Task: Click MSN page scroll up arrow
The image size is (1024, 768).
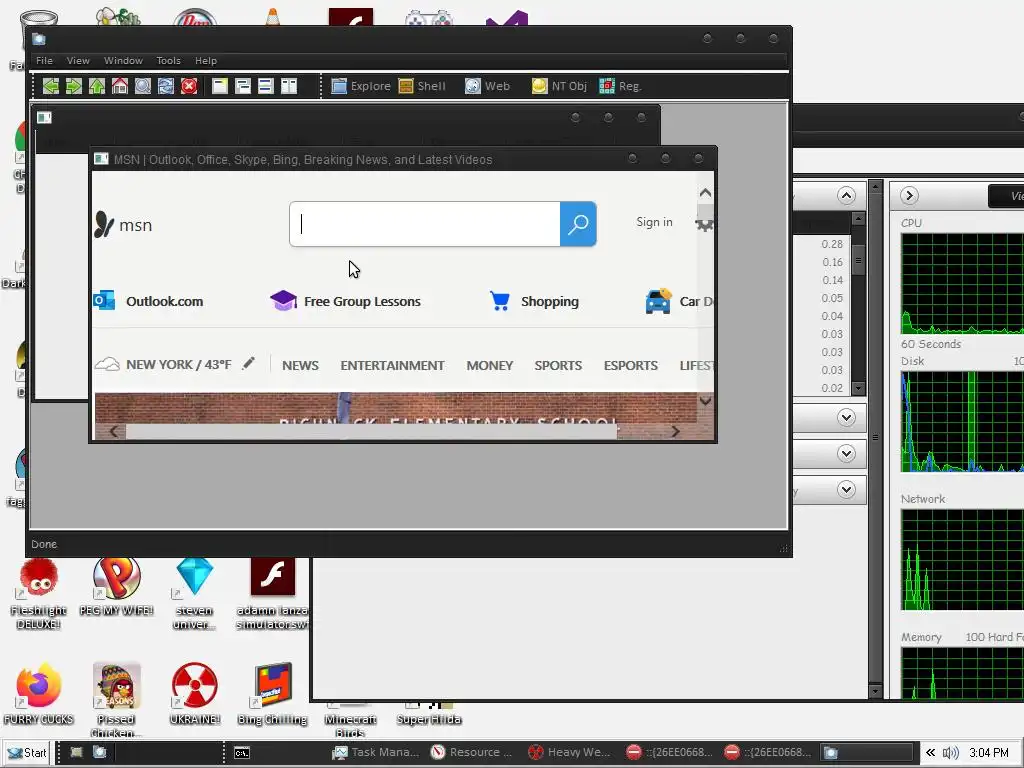Action: point(705,193)
